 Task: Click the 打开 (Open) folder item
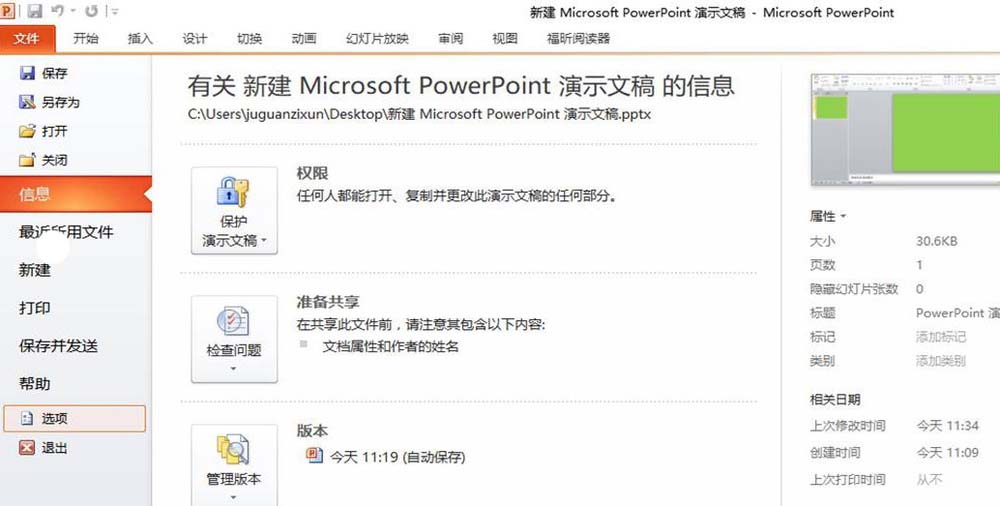tap(43, 131)
